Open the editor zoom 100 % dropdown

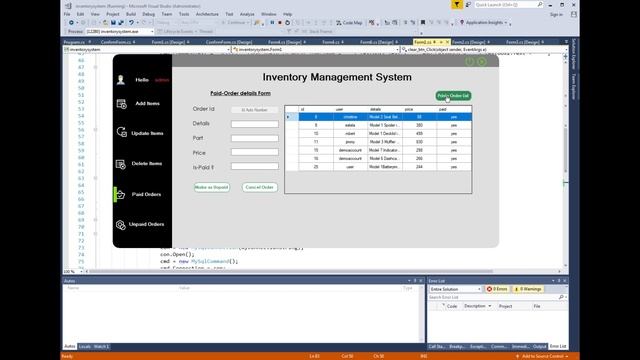(x=73, y=271)
